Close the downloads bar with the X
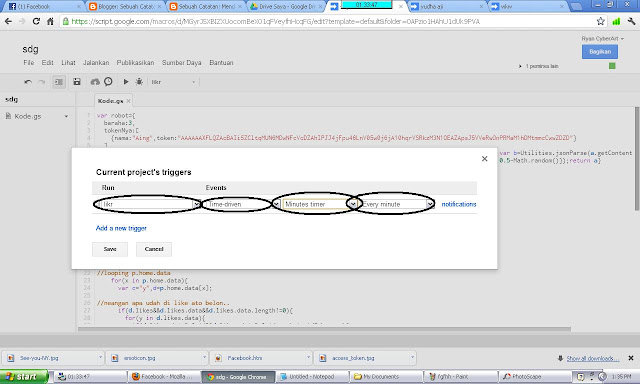 631,358
